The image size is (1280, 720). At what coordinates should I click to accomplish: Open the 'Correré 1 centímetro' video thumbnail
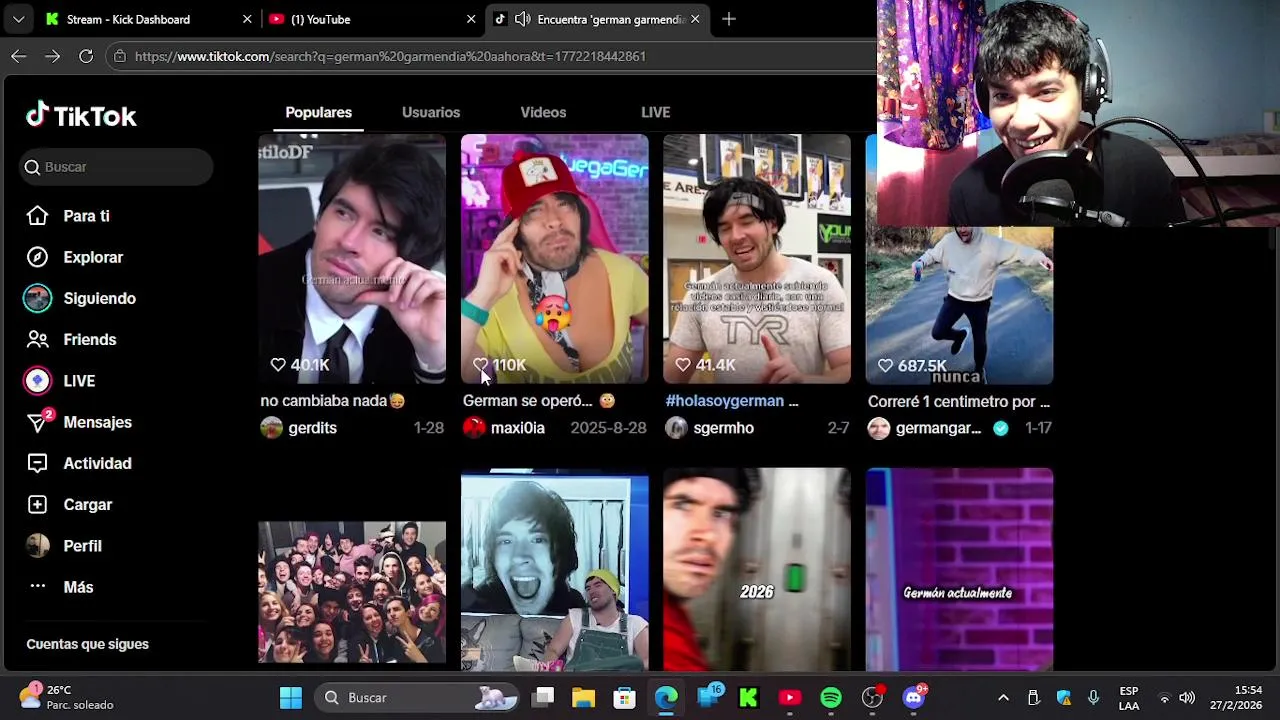click(959, 305)
